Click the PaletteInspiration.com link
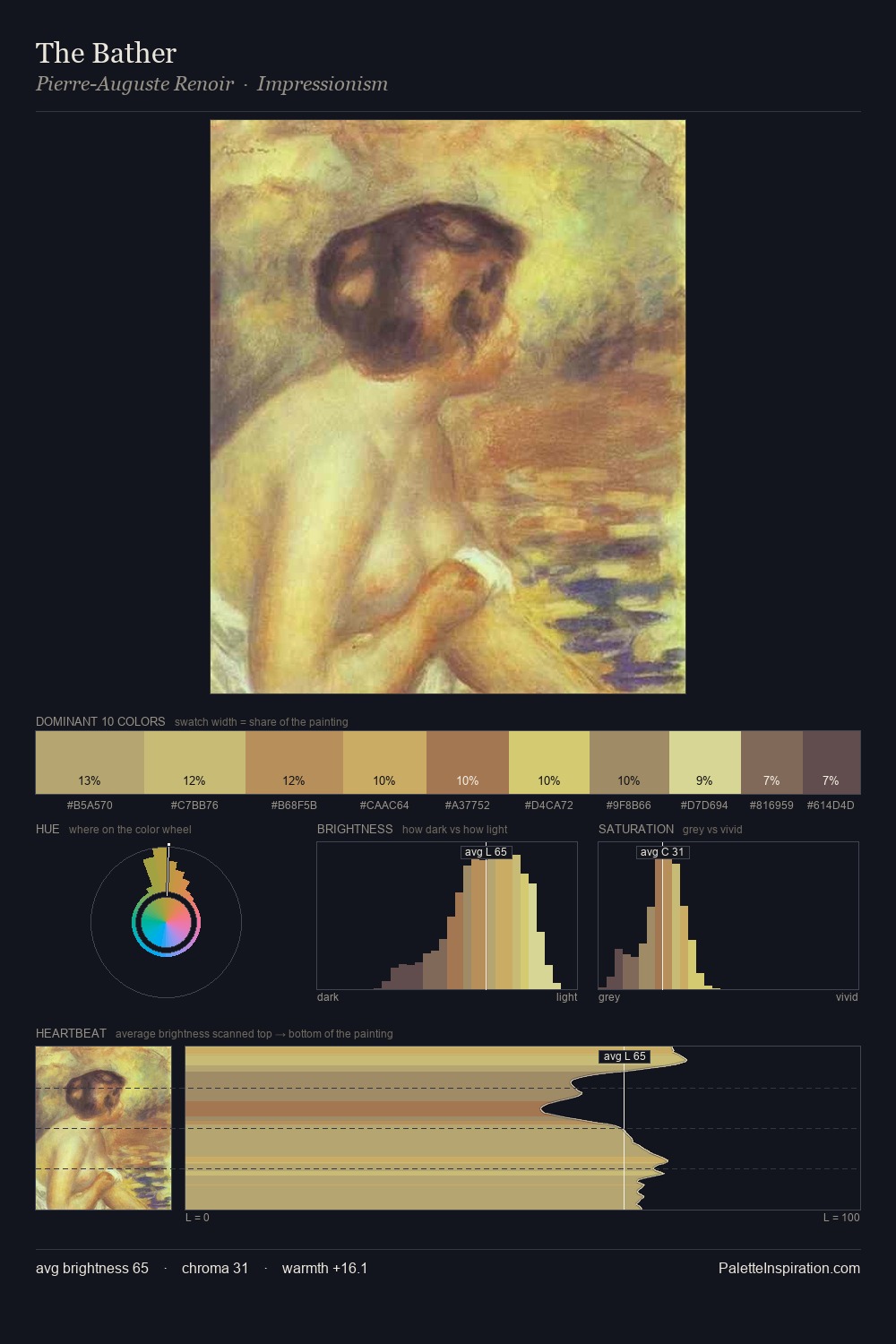This screenshot has height=1344, width=896. (x=789, y=1268)
